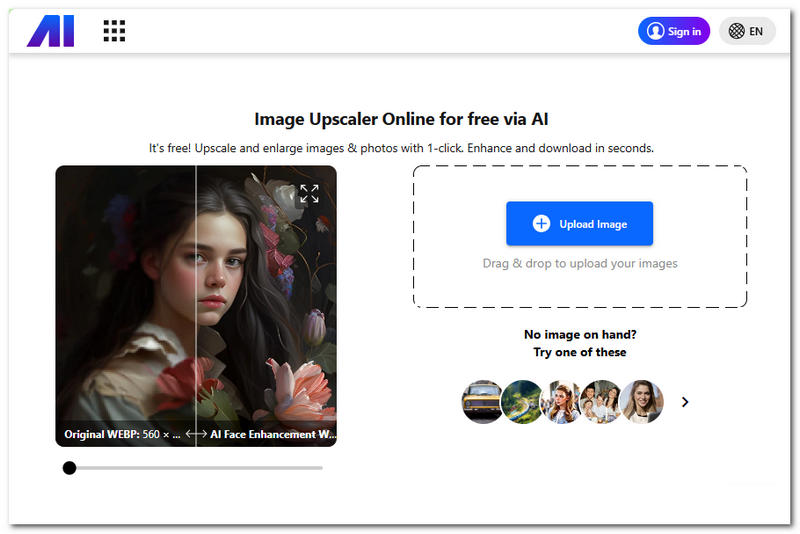Click the user avatar icon in Sign in

pyautogui.click(x=656, y=31)
